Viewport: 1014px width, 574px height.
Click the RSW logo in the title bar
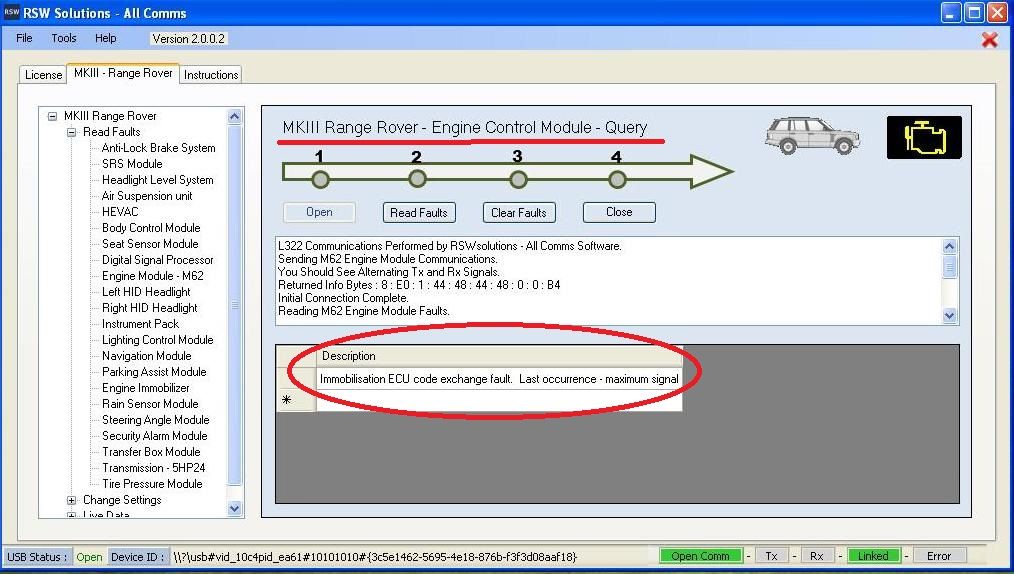point(12,12)
